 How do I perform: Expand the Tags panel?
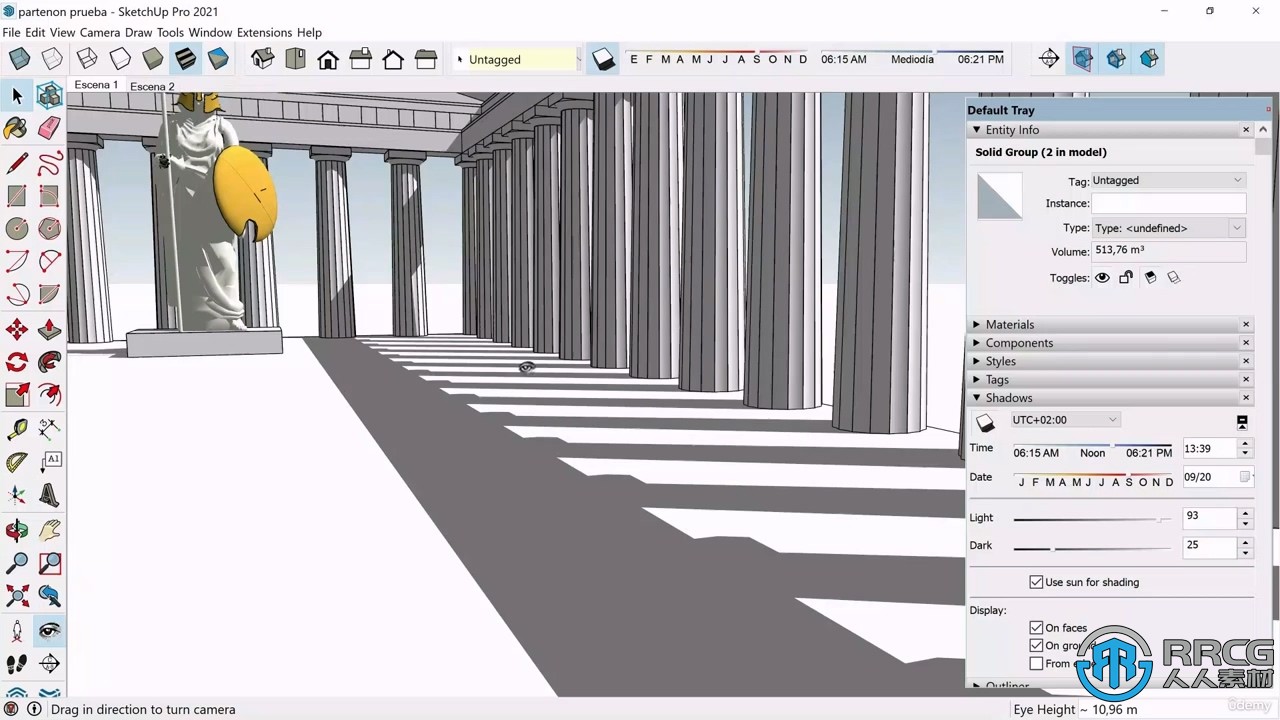[977, 380]
